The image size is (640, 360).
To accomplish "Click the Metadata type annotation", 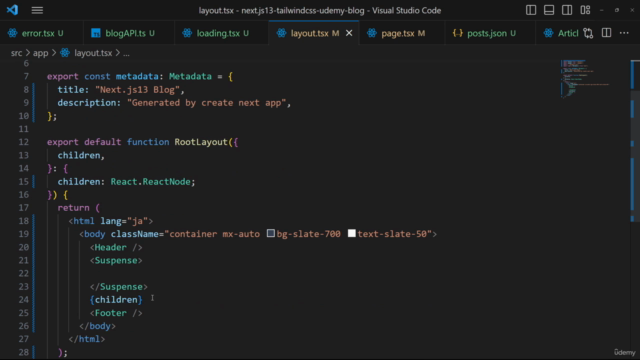I will [190, 76].
